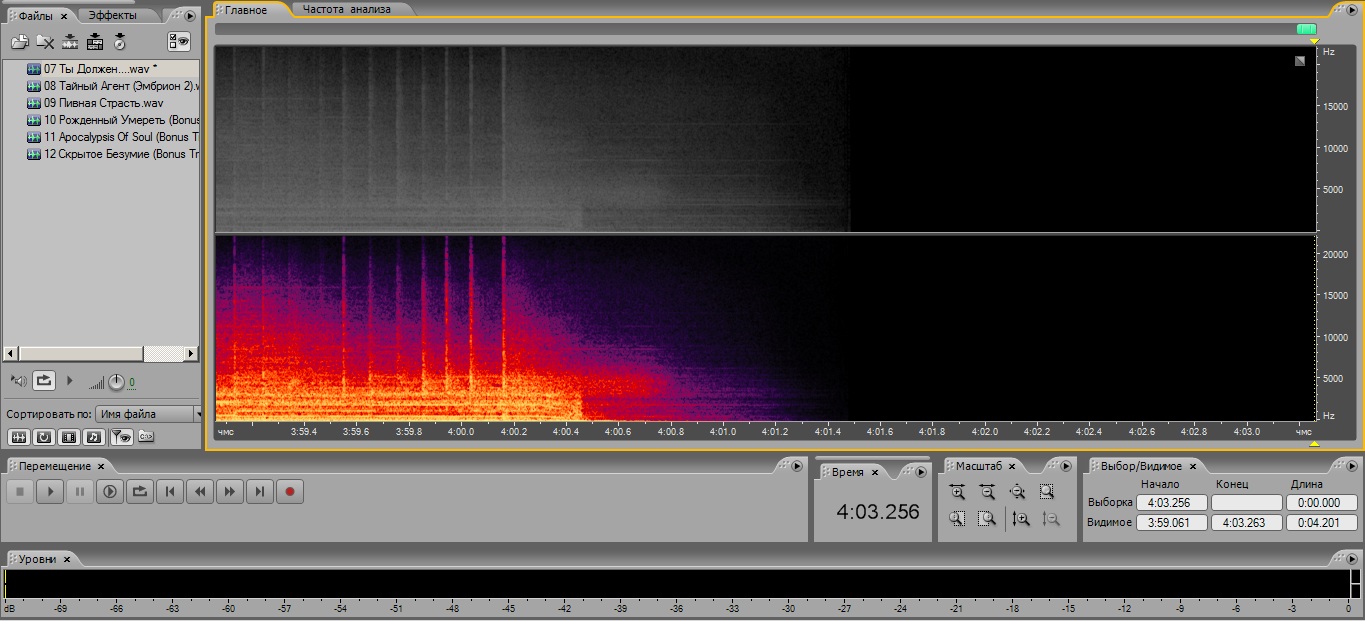Click Zoom to right edge of selection icon
The width and height of the screenshot is (1365, 621).
(x=987, y=519)
